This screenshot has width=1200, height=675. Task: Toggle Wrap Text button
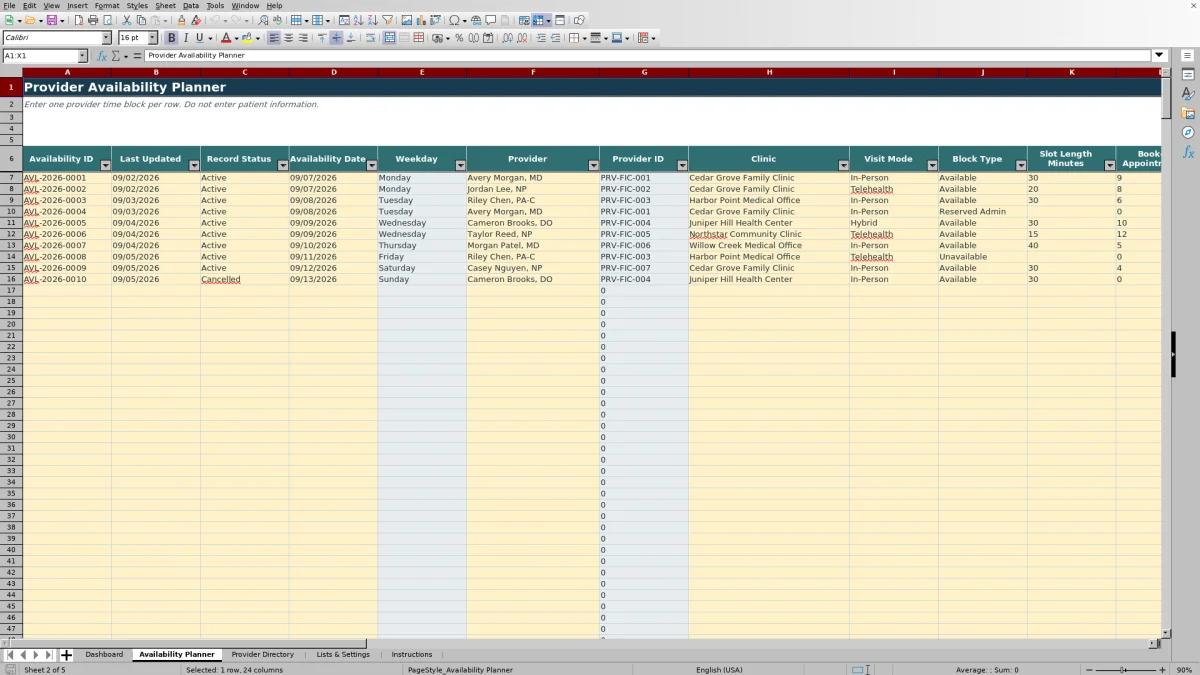[370, 38]
